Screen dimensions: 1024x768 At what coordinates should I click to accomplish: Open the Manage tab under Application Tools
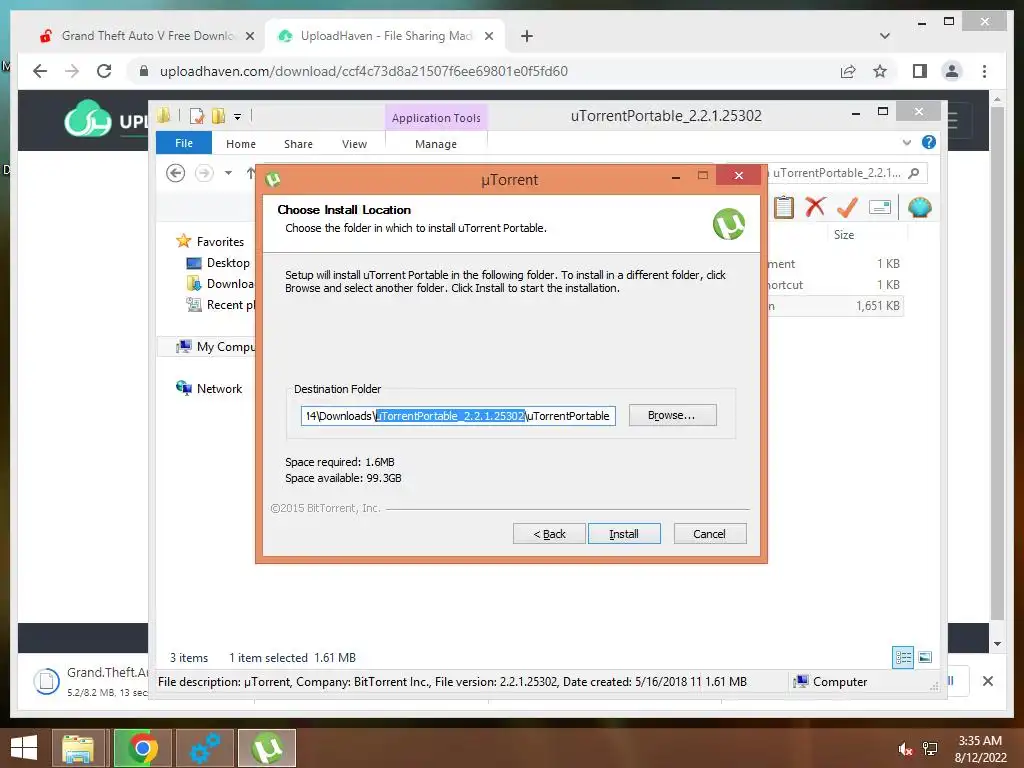click(x=436, y=144)
